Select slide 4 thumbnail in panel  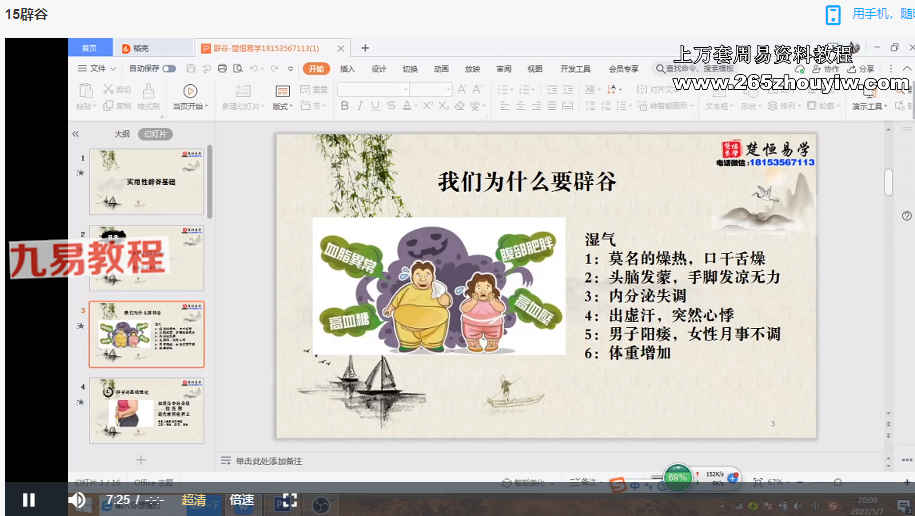point(147,410)
